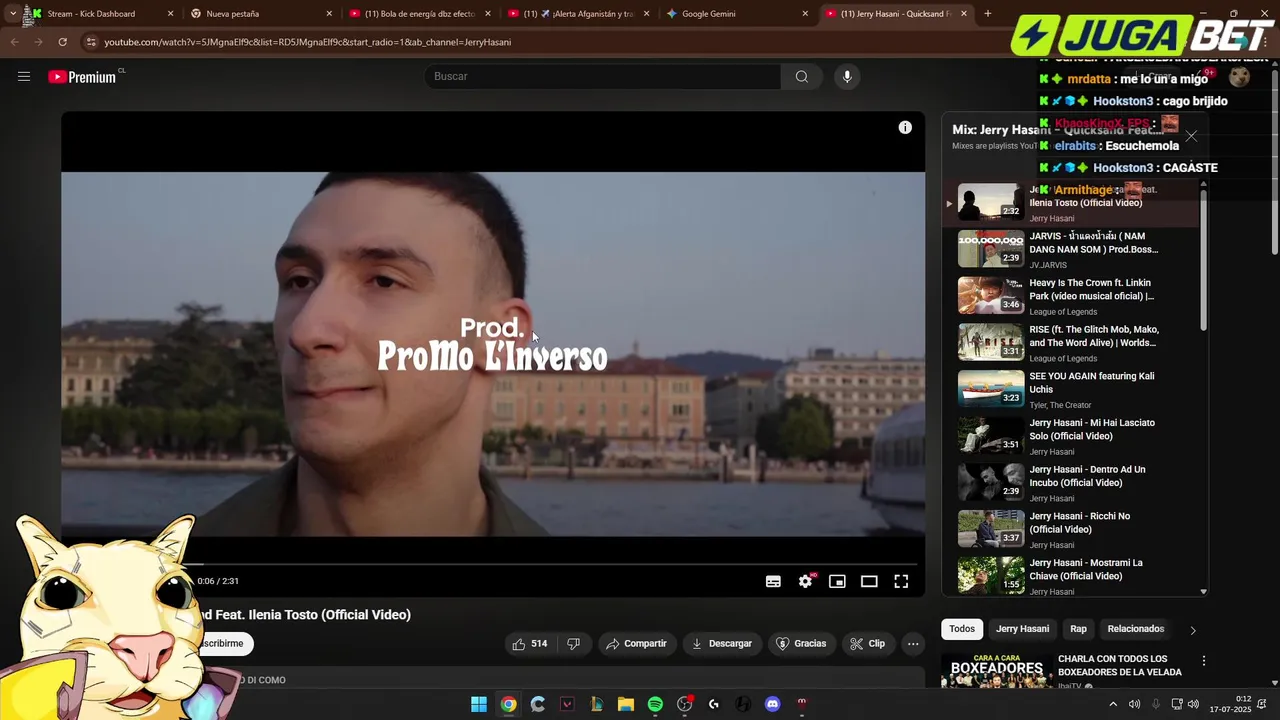This screenshot has width=1280, height=720.
Task: Open the RISE Worlds video thumbnail
Action: point(991,342)
